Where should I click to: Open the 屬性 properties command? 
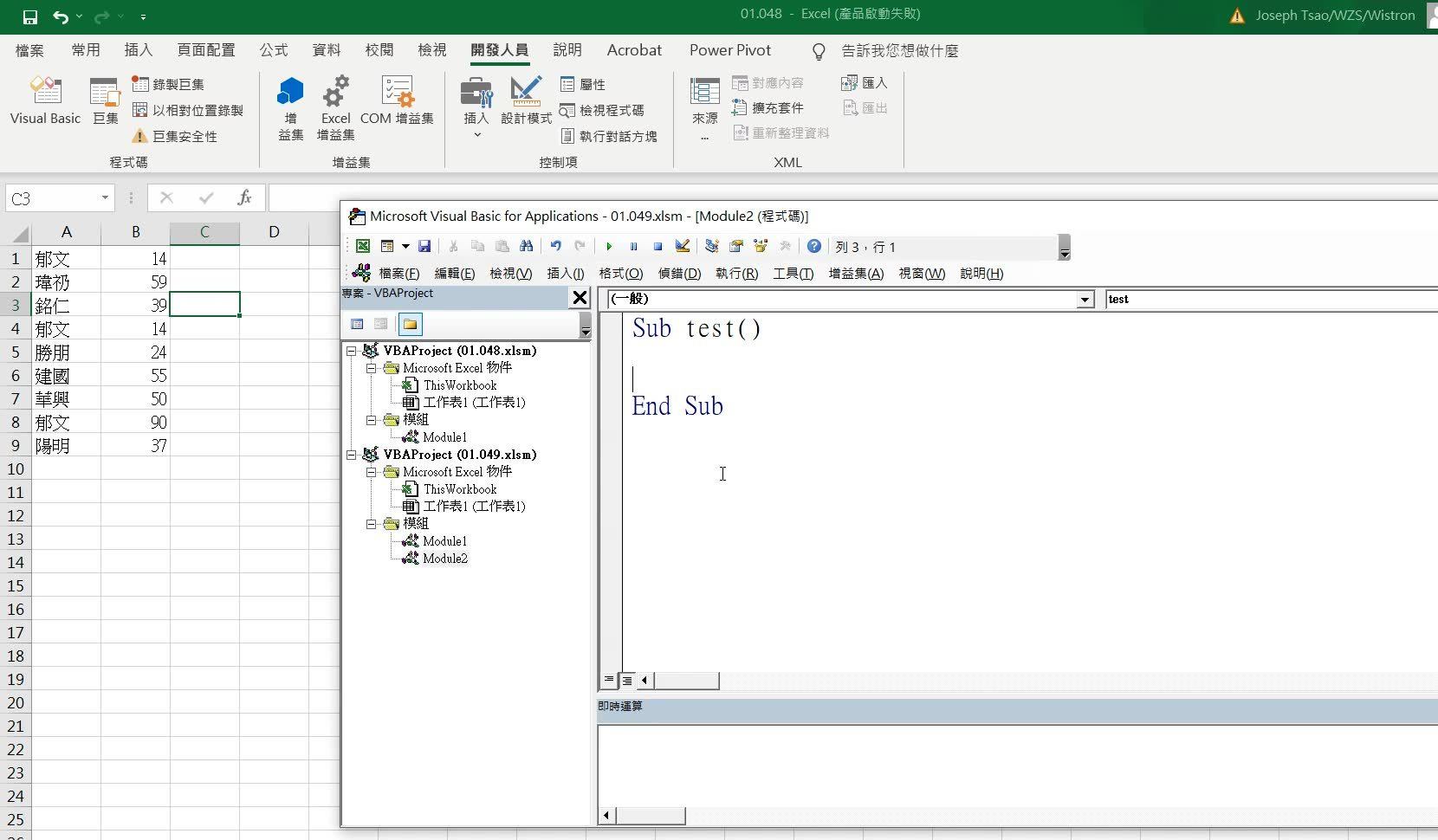[x=583, y=84]
